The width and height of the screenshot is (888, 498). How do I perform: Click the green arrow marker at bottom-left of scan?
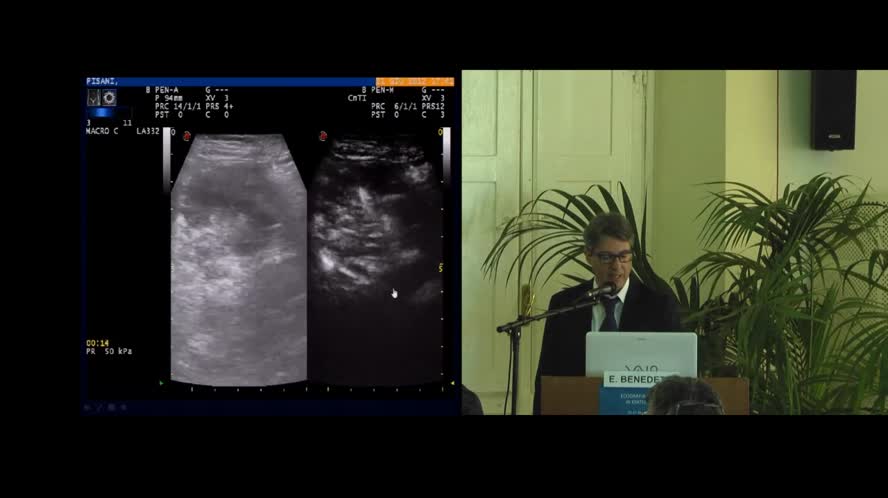click(x=162, y=382)
